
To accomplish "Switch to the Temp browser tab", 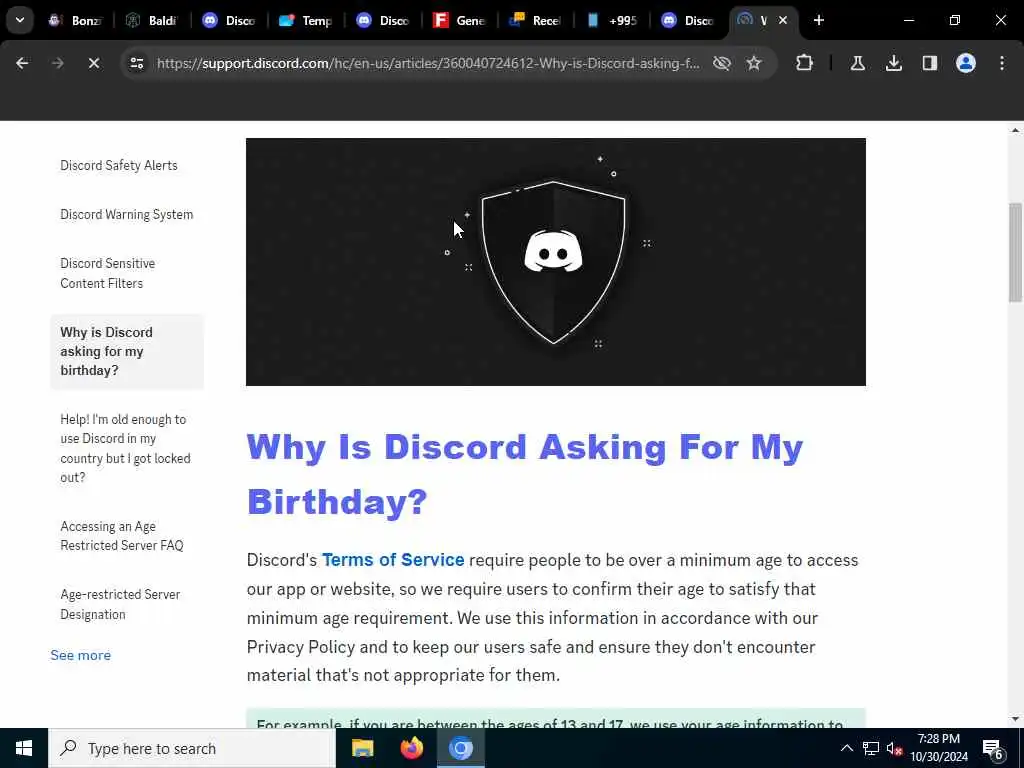I will pos(307,20).
